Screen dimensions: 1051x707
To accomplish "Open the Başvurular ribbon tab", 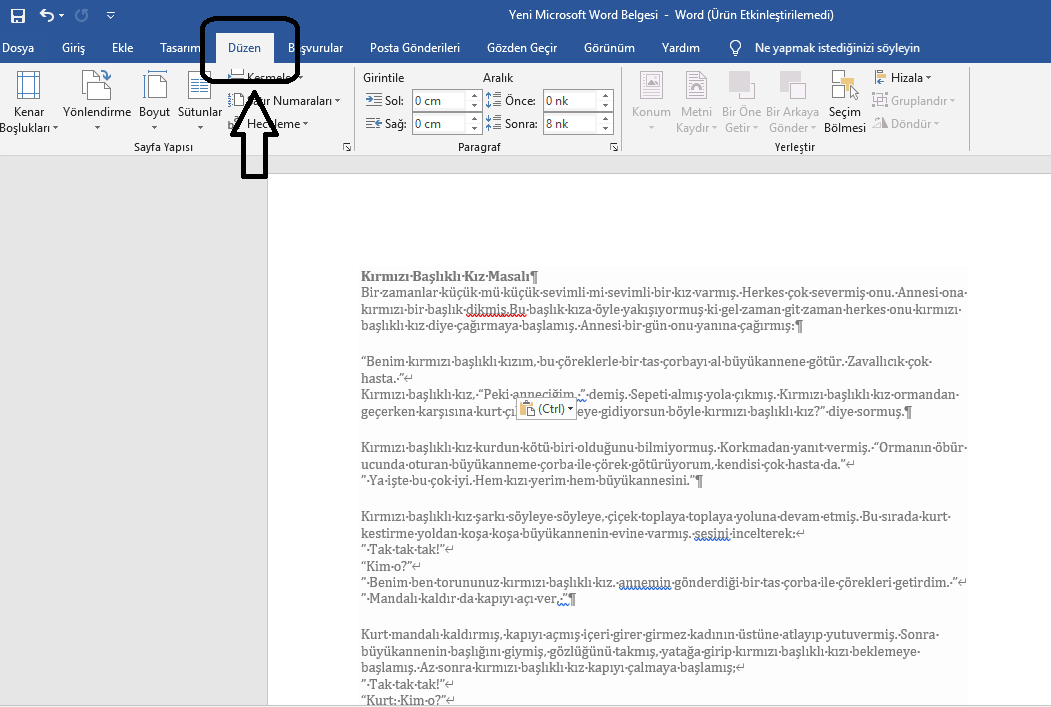I will [x=322, y=47].
